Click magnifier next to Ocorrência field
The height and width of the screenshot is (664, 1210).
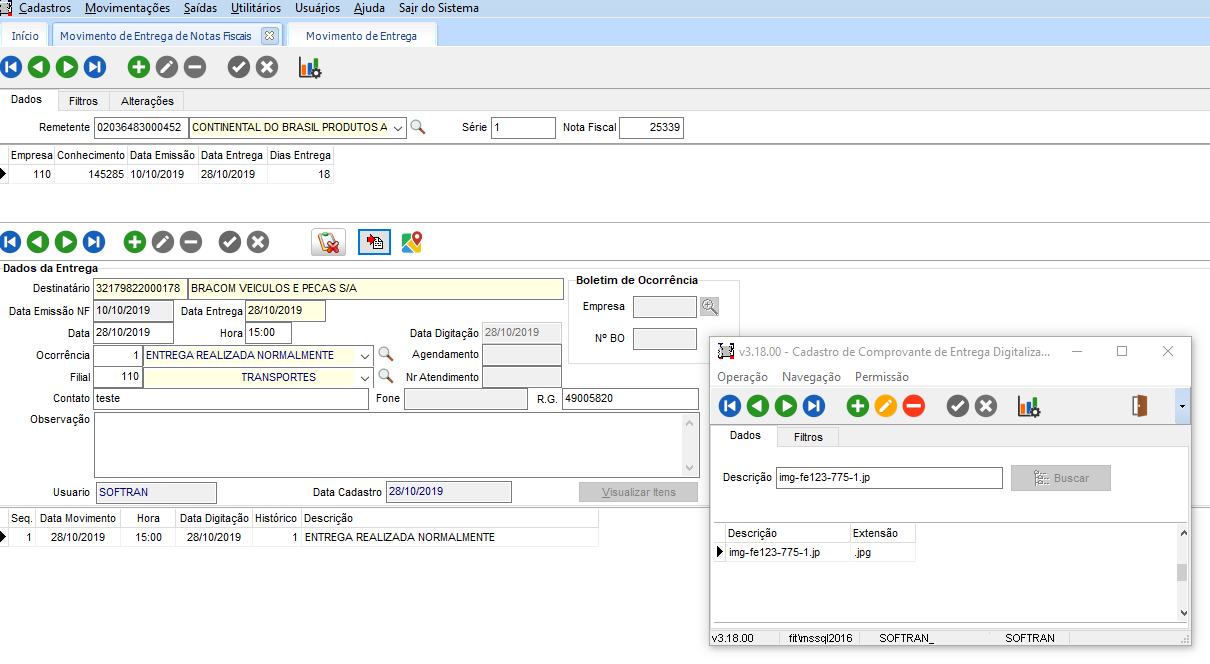[385, 354]
